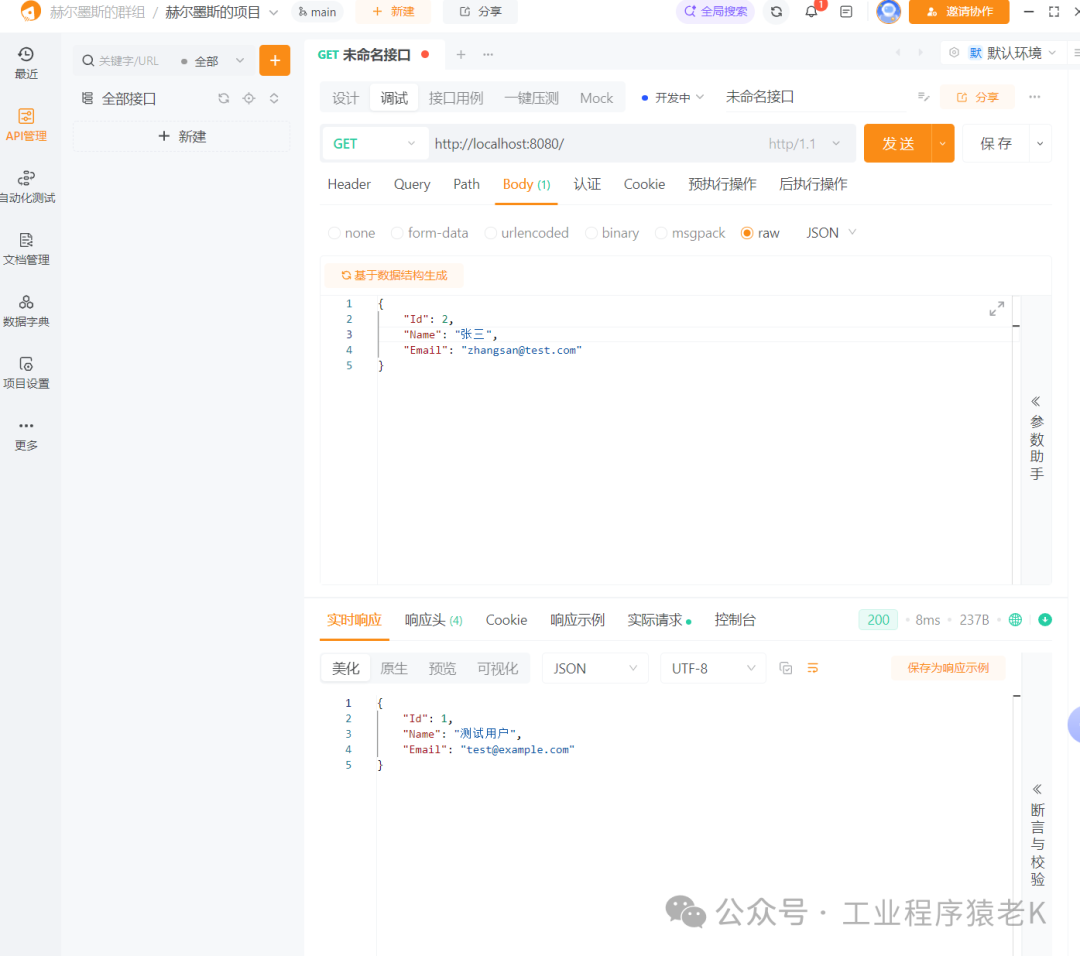Viewport: 1080px width, 956px height.
Task: Switch to the Header tab
Action: point(349,184)
